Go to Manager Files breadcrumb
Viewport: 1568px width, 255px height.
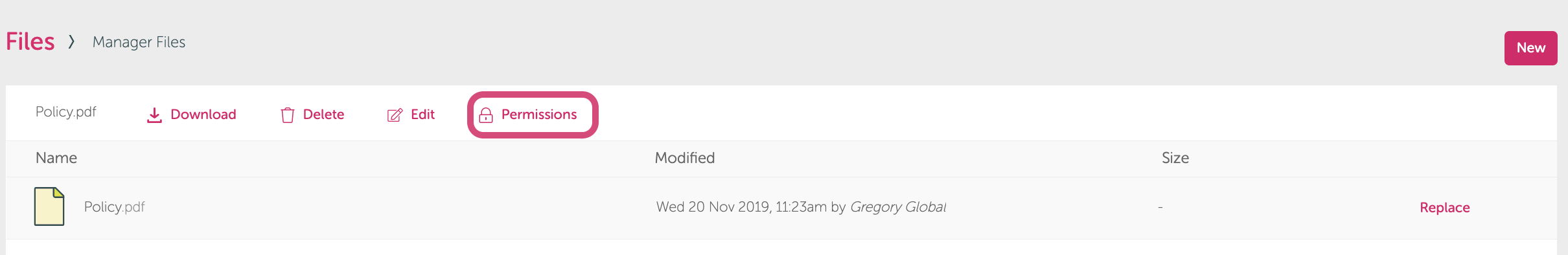pos(139,42)
